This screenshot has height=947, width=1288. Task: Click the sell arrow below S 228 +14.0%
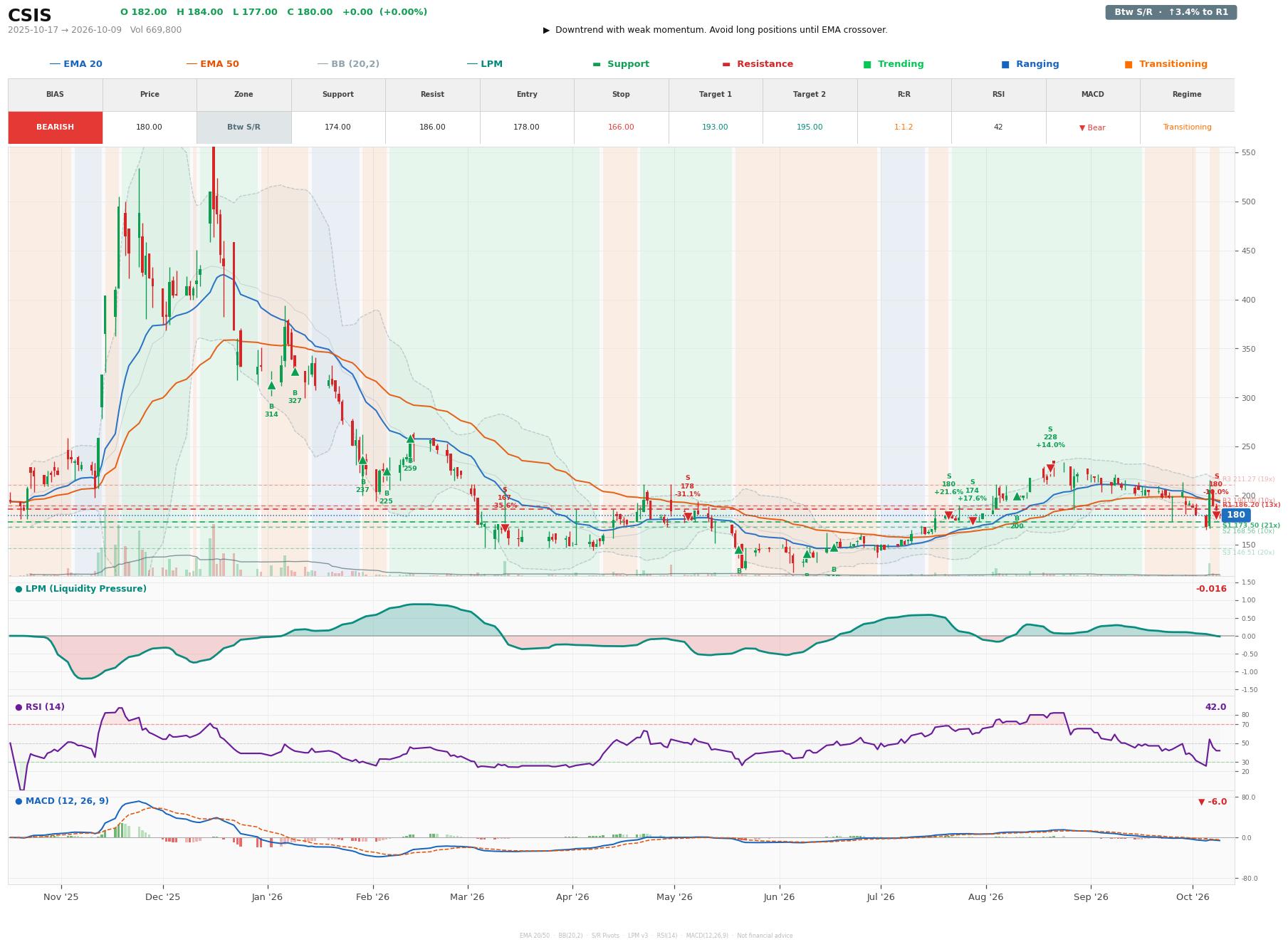[1050, 469]
